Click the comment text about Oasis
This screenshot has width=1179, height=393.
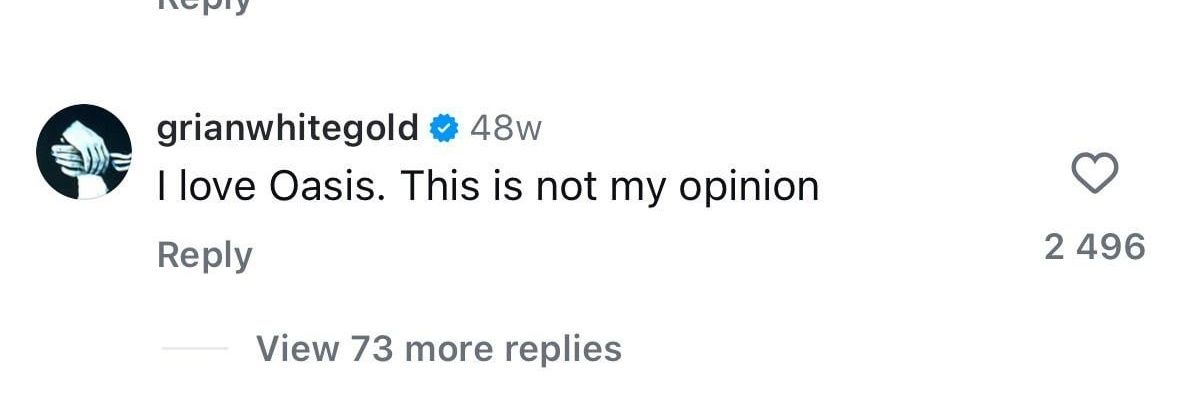pos(487,188)
